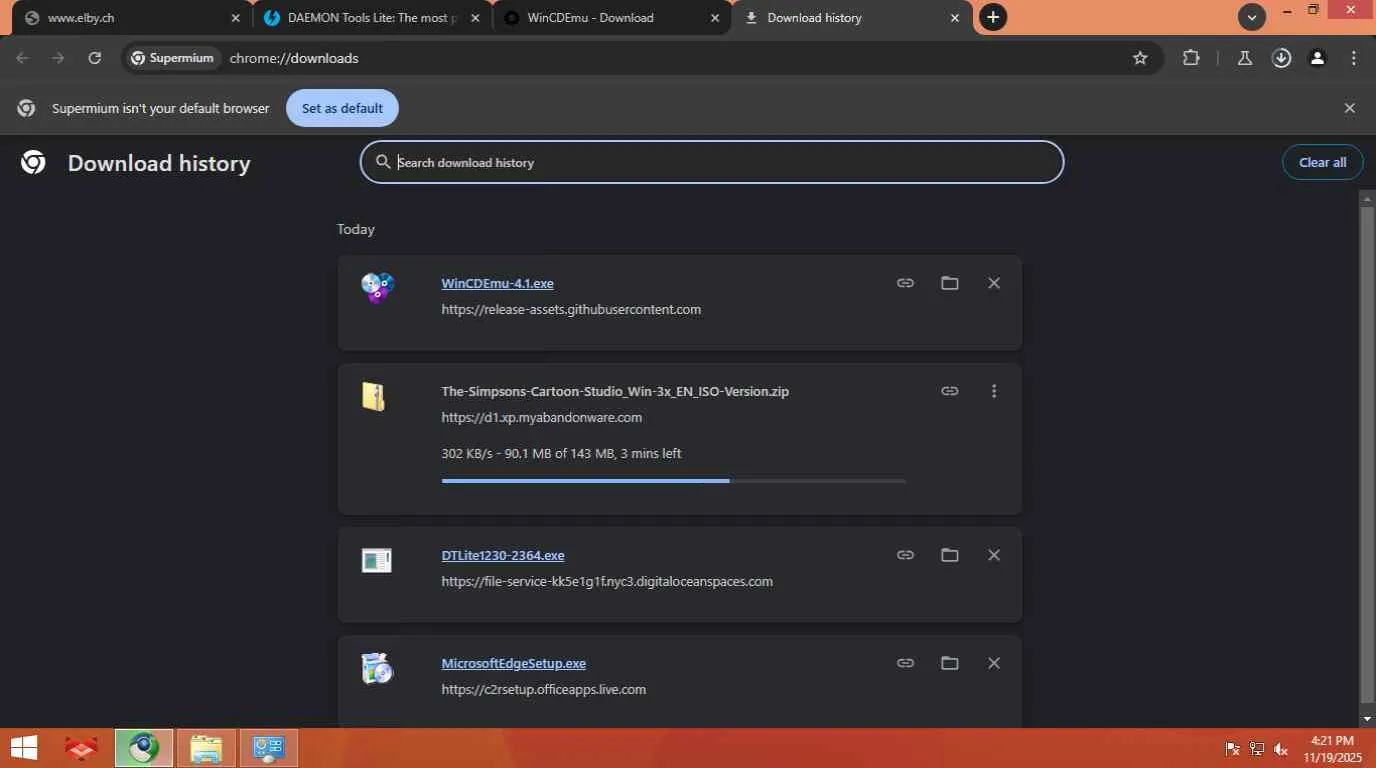Copy download link for DTLite1230-2364.exe

(905, 555)
